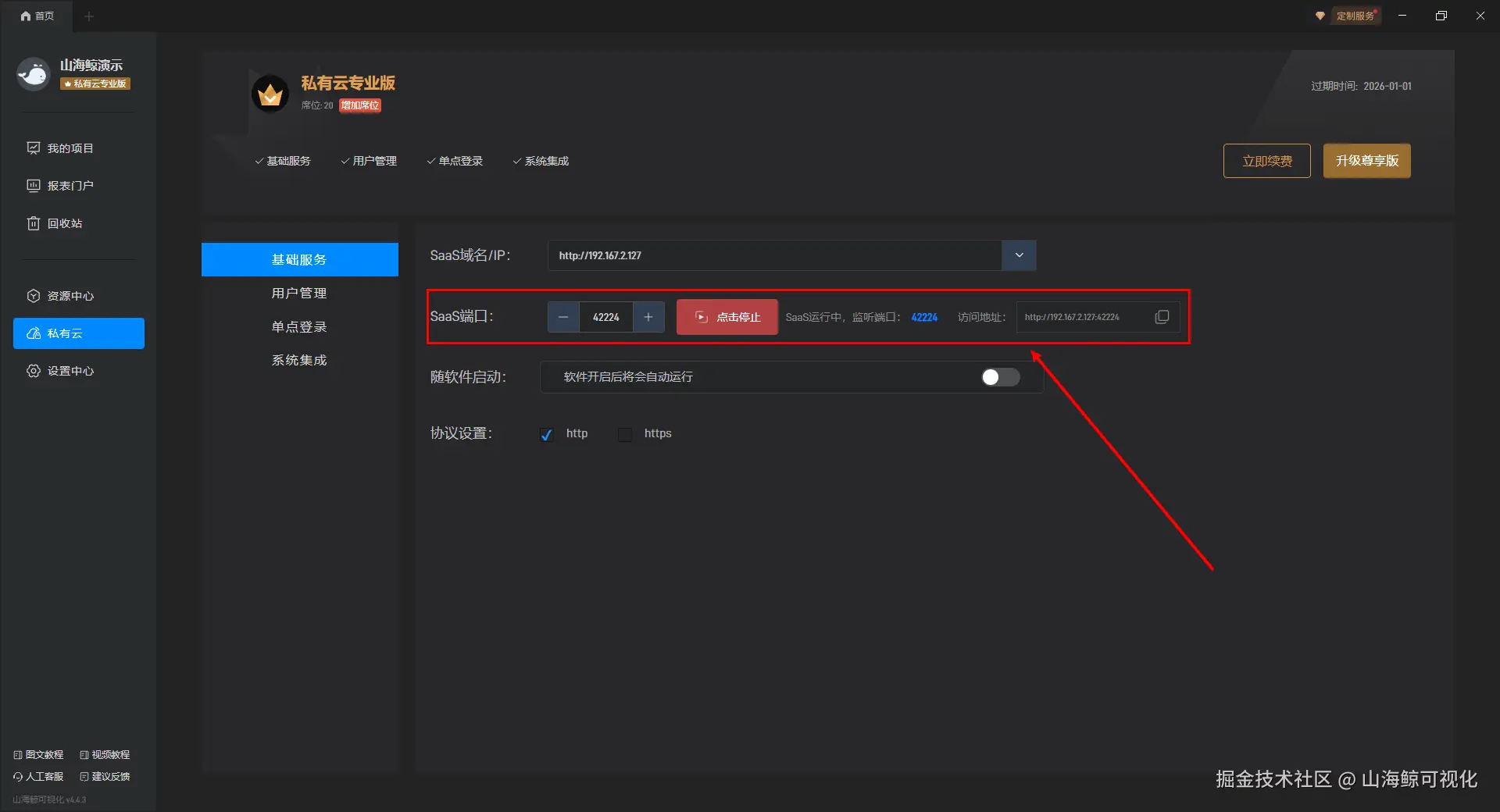Copy the access address with copy icon
The width and height of the screenshot is (1500, 812).
[x=1162, y=317]
